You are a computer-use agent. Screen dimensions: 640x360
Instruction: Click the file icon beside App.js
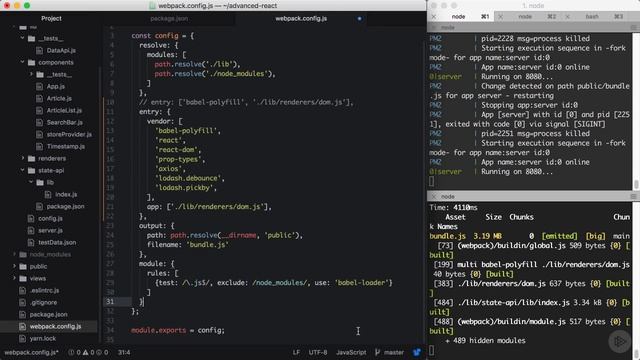pyautogui.click(x=40, y=86)
